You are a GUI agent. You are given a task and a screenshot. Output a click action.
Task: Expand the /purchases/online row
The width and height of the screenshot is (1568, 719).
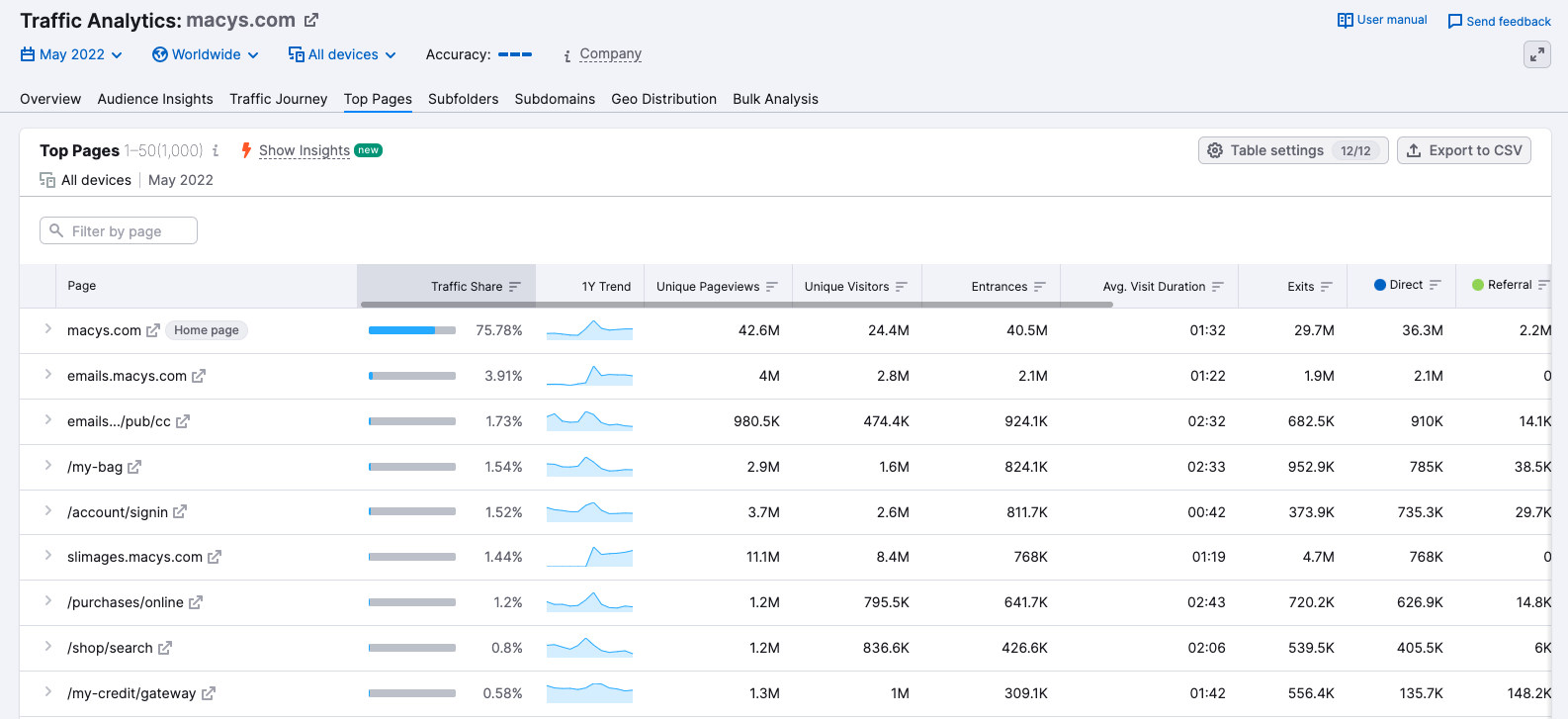tap(47, 601)
